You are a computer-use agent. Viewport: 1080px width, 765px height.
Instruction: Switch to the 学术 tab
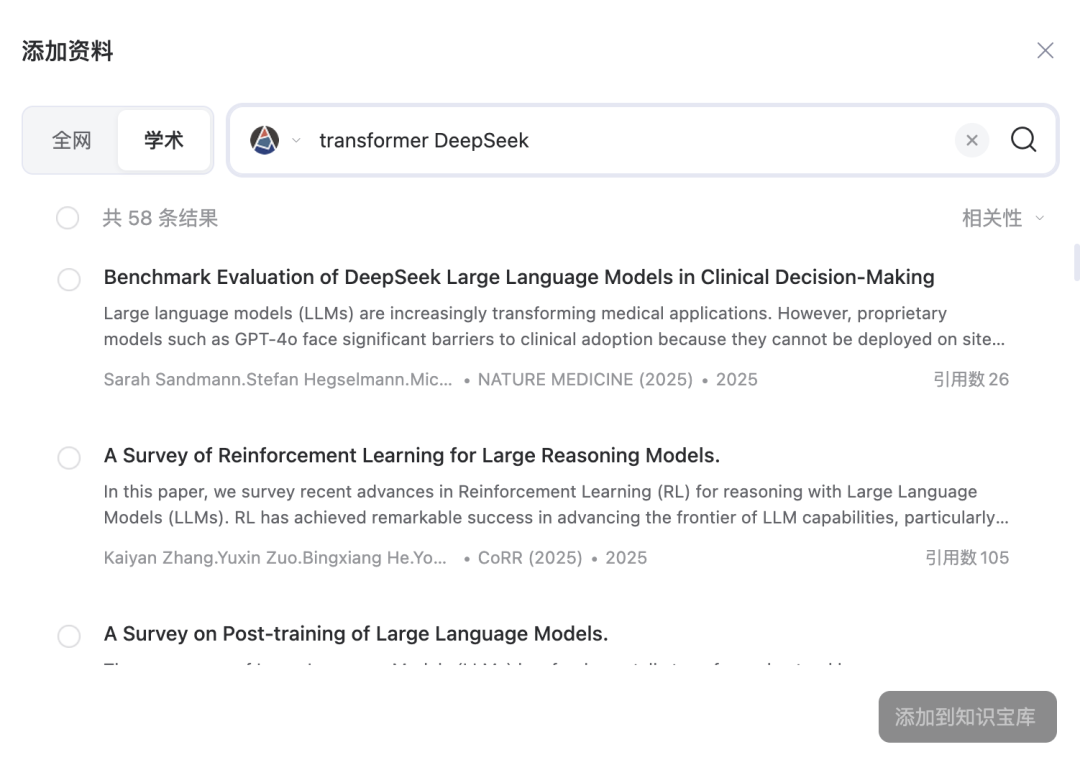click(x=164, y=140)
